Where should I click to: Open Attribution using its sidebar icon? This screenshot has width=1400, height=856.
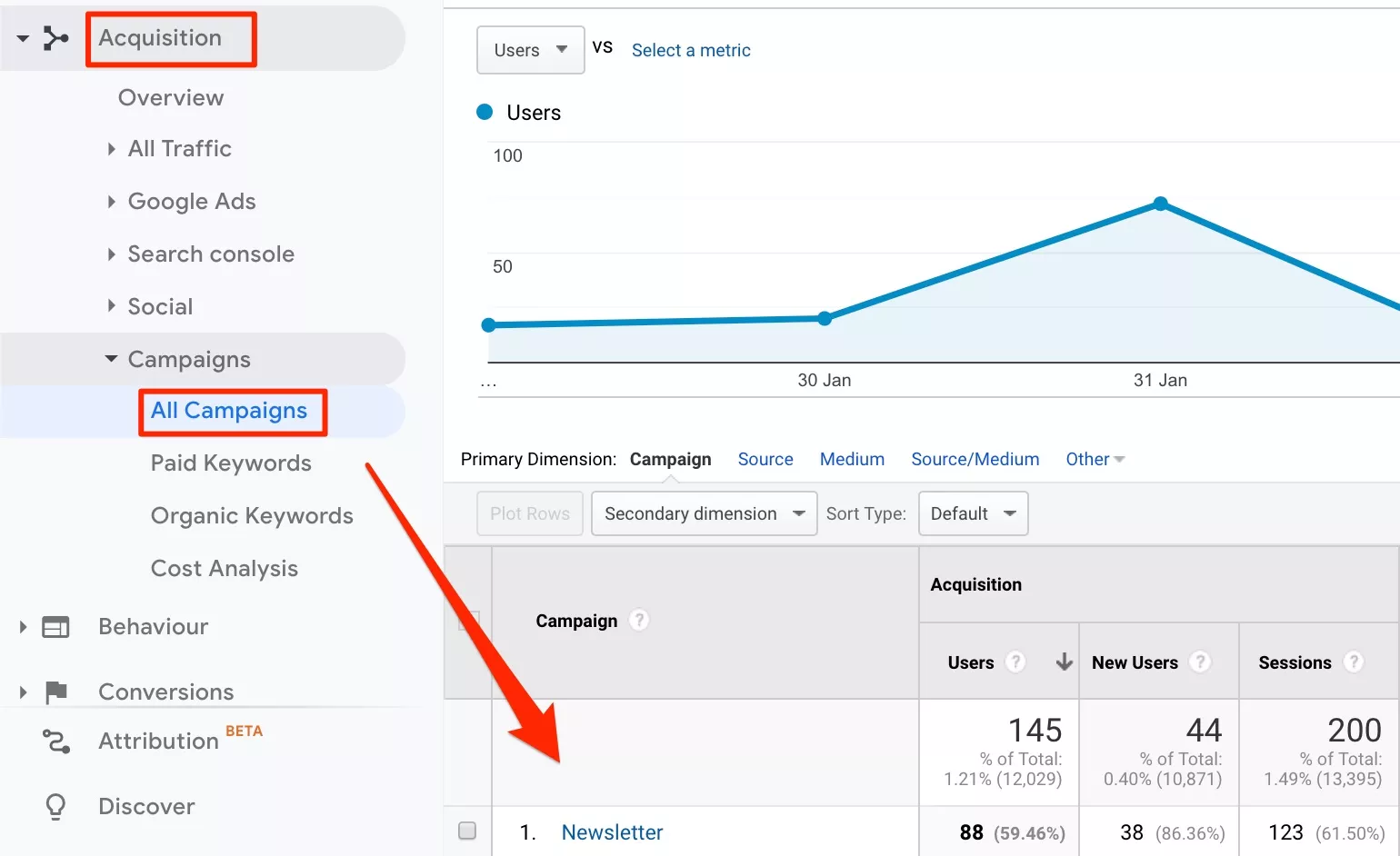click(x=56, y=741)
